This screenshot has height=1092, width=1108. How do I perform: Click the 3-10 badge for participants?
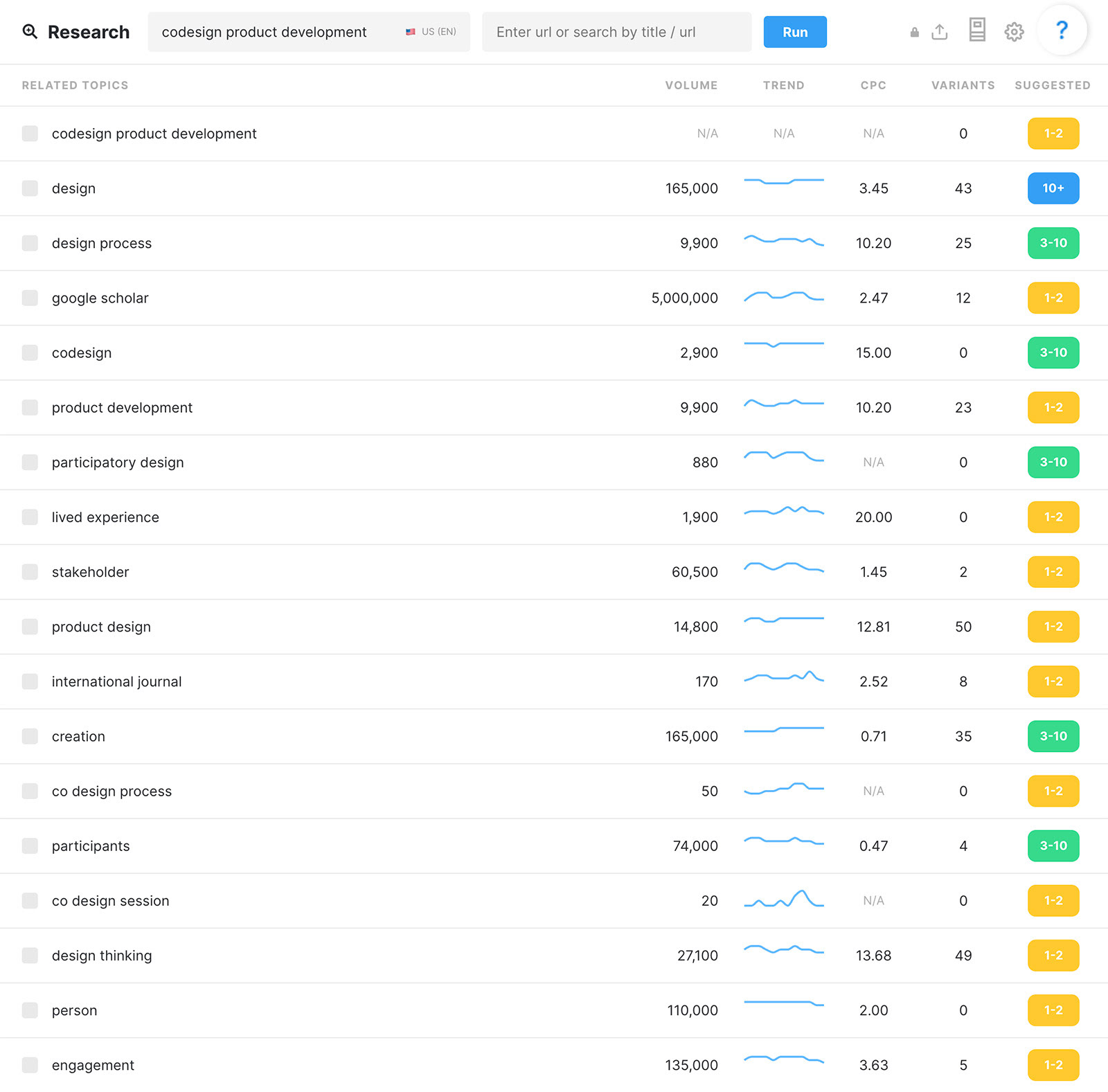1053,845
